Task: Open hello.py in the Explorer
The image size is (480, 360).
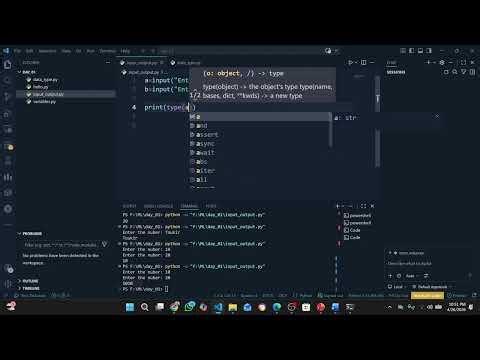Action: [x=40, y=87]
